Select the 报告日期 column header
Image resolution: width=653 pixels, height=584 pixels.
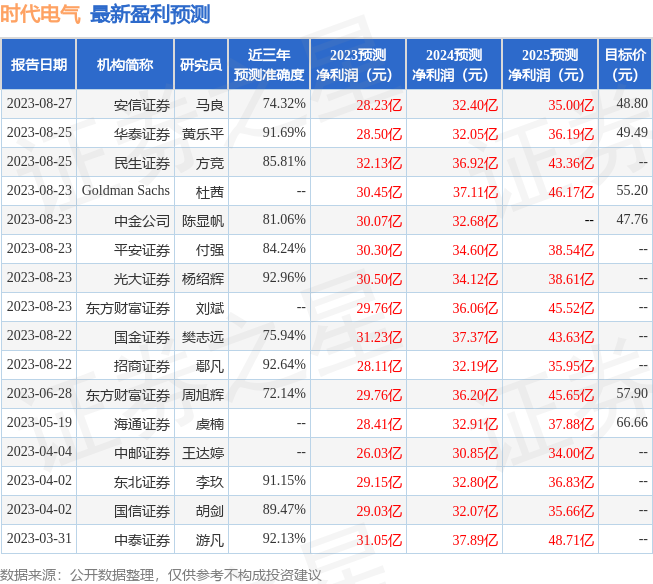point(39,65)
